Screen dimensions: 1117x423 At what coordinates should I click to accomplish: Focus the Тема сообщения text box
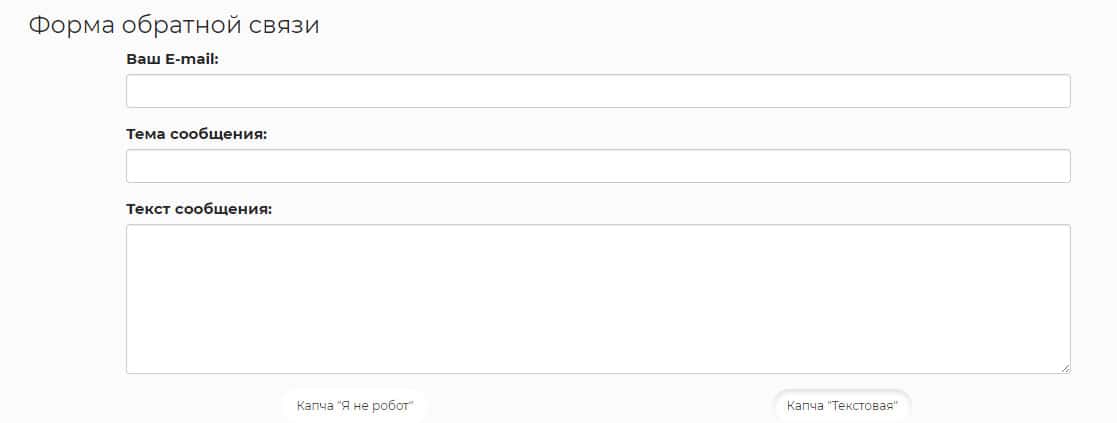[598, 166]
